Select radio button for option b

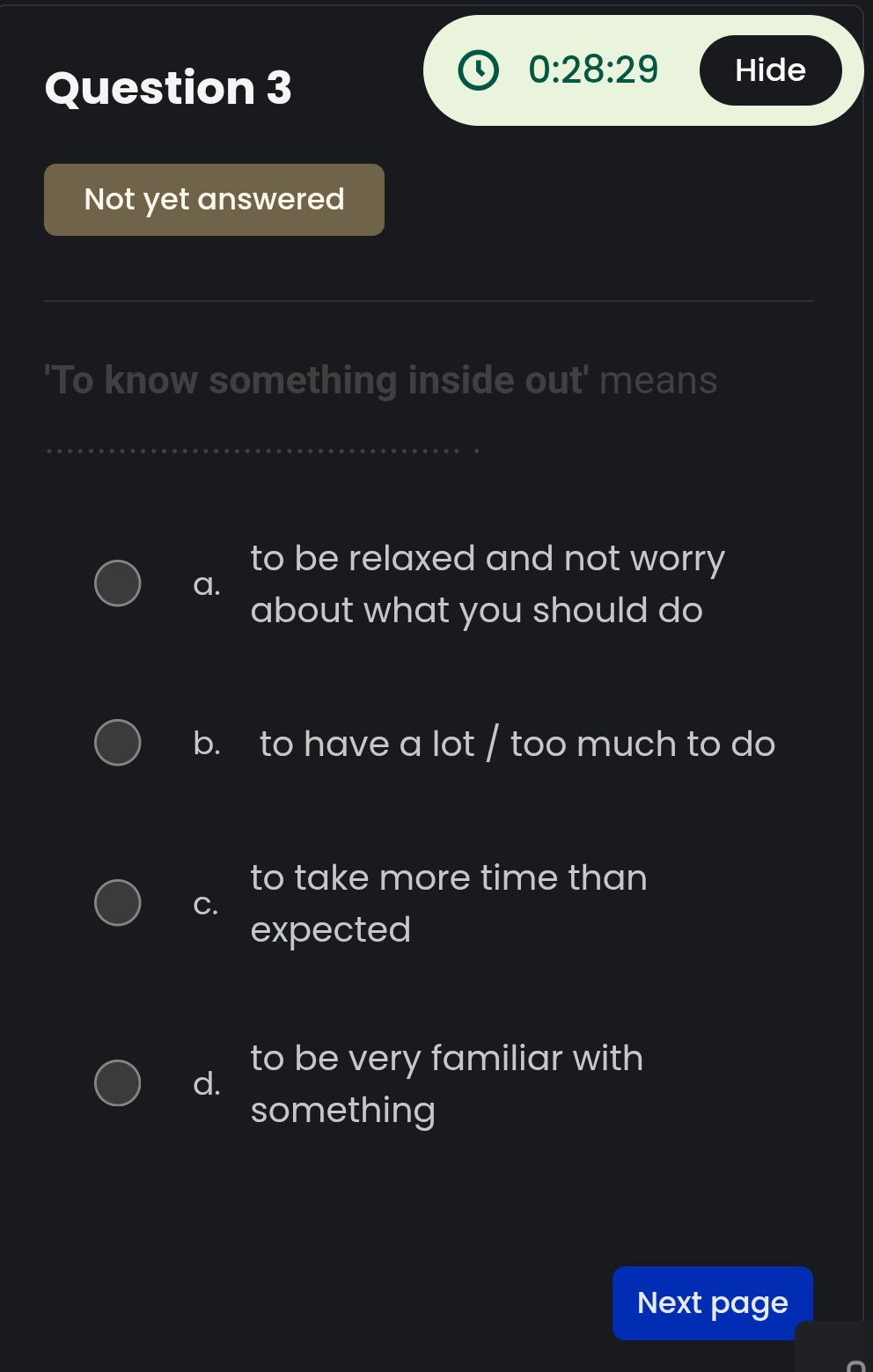click(117, 742)
